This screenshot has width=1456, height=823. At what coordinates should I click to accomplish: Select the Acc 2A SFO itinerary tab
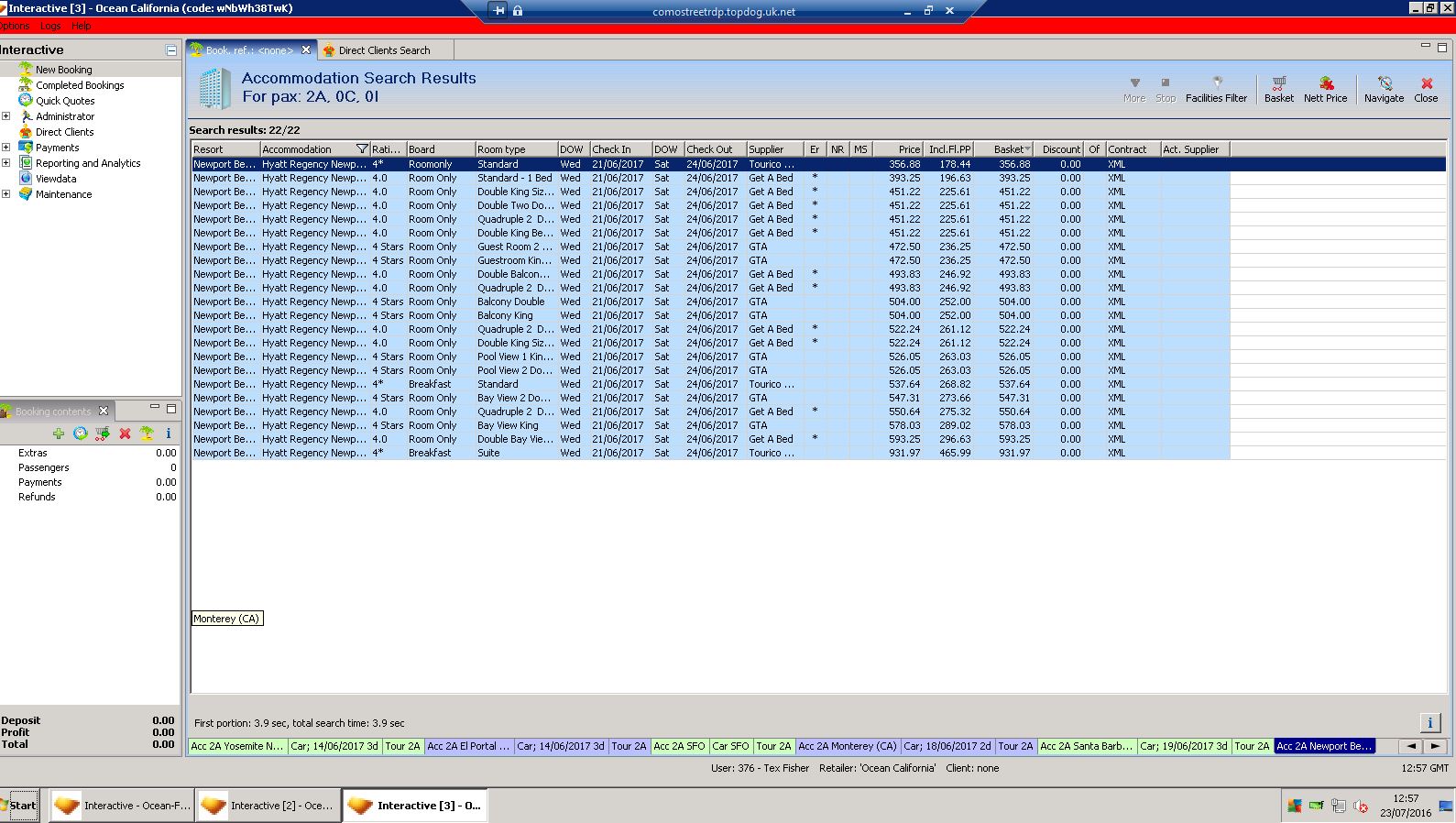[679, 746]
